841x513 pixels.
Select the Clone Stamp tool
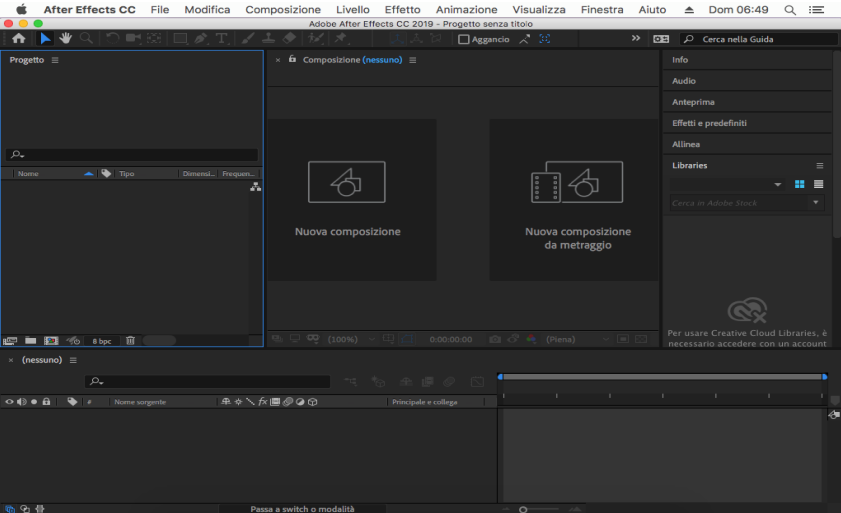tap(268, 39)
